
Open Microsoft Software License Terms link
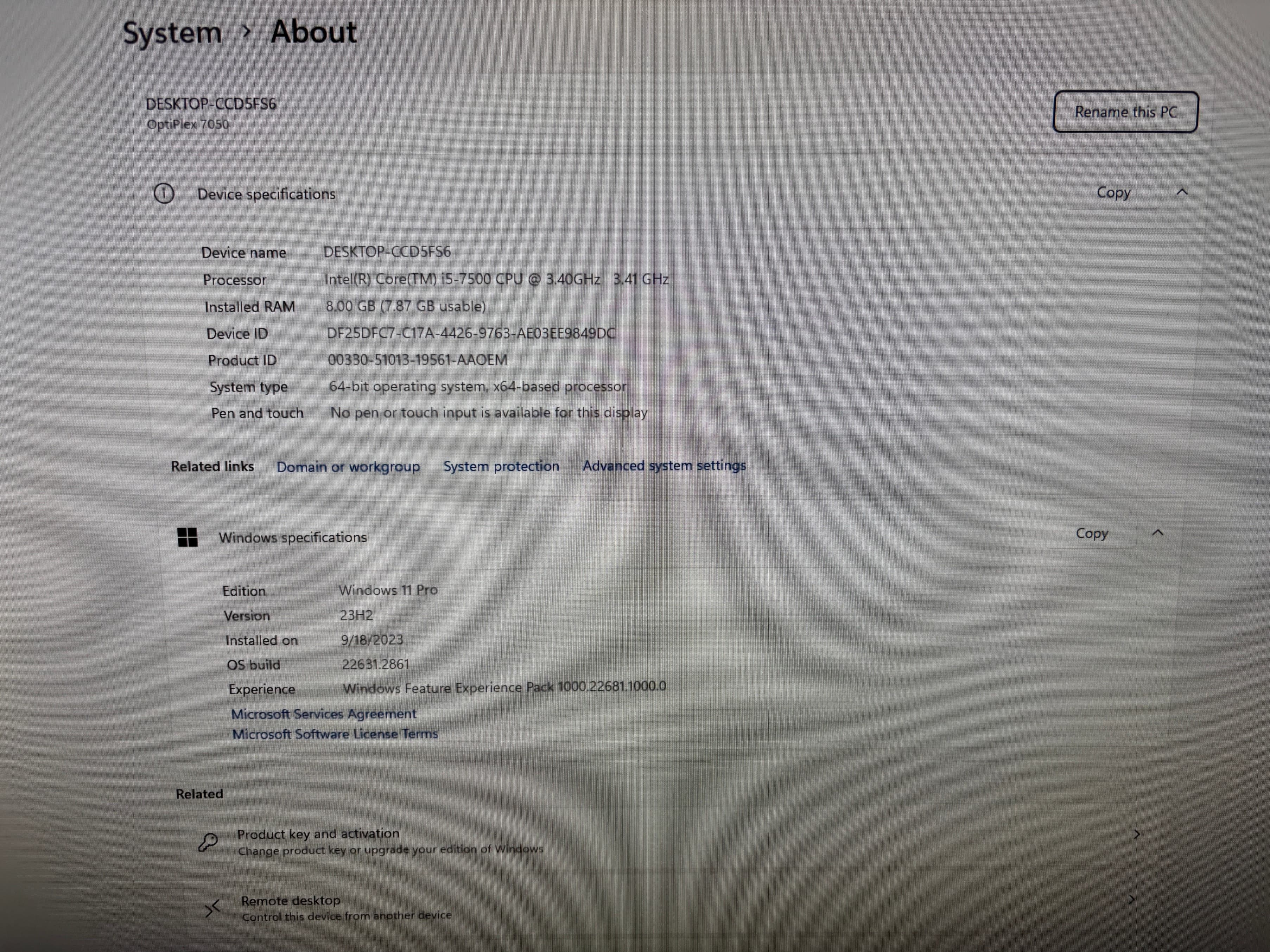click(x=335, y=734)
